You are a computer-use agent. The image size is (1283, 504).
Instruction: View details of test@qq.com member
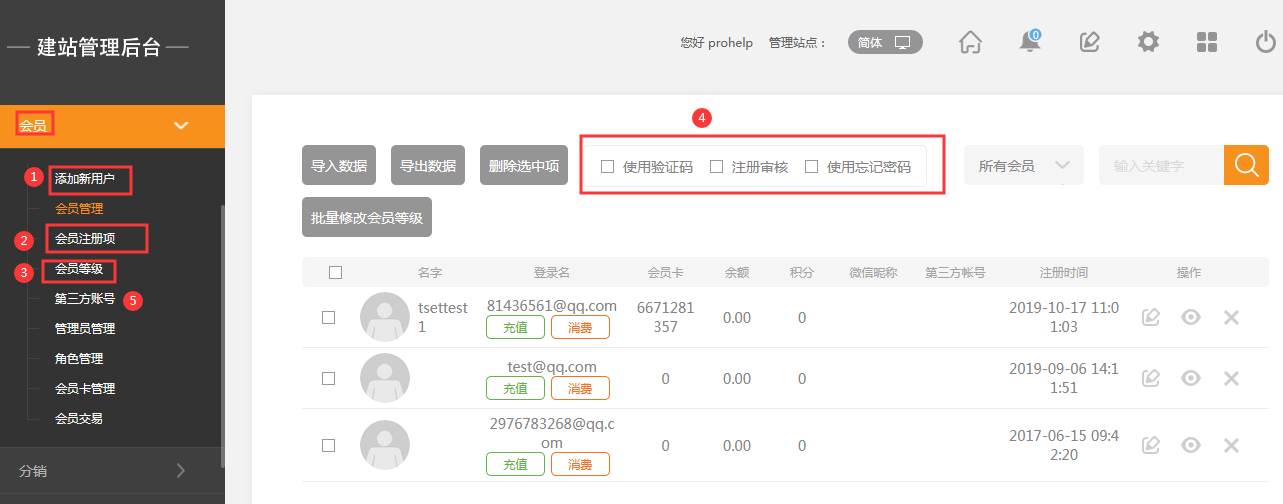(x=1190, y=378)
